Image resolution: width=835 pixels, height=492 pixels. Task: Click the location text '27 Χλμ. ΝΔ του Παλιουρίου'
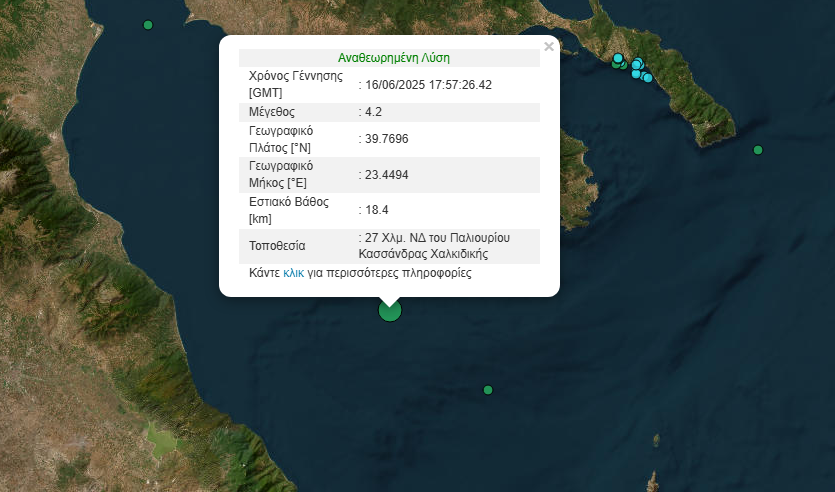tap(436, 238)
